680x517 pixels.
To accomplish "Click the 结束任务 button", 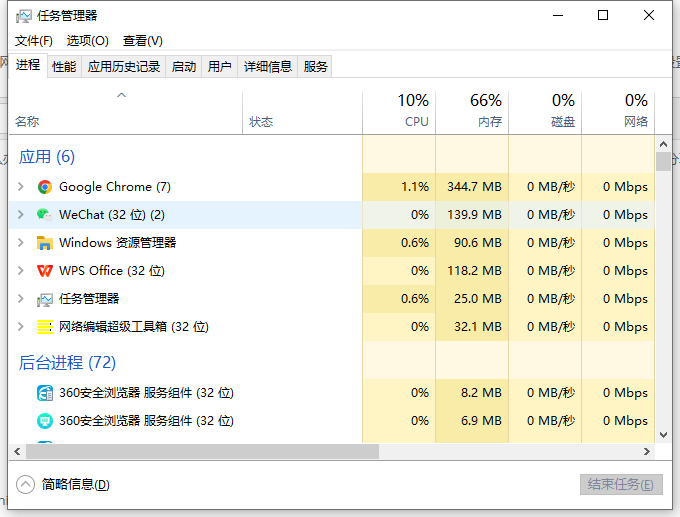I will pyautogui.click(x=620, y=485).
